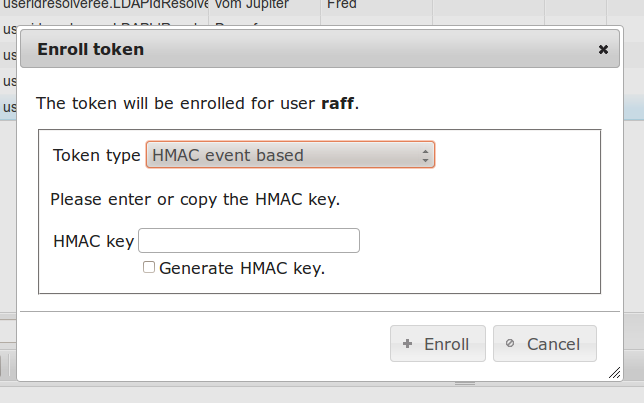Click the plus icon on Enroll
The image size is (644, 403).
tap(407, 344)
